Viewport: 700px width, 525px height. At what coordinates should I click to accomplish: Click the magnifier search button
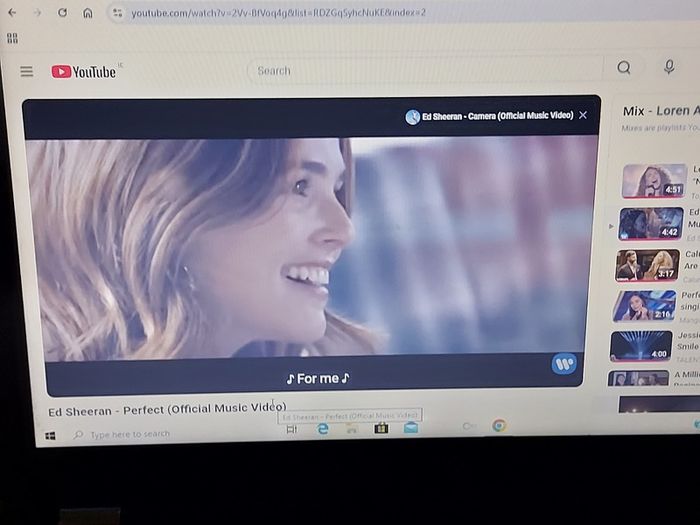(x=624, y=67)
